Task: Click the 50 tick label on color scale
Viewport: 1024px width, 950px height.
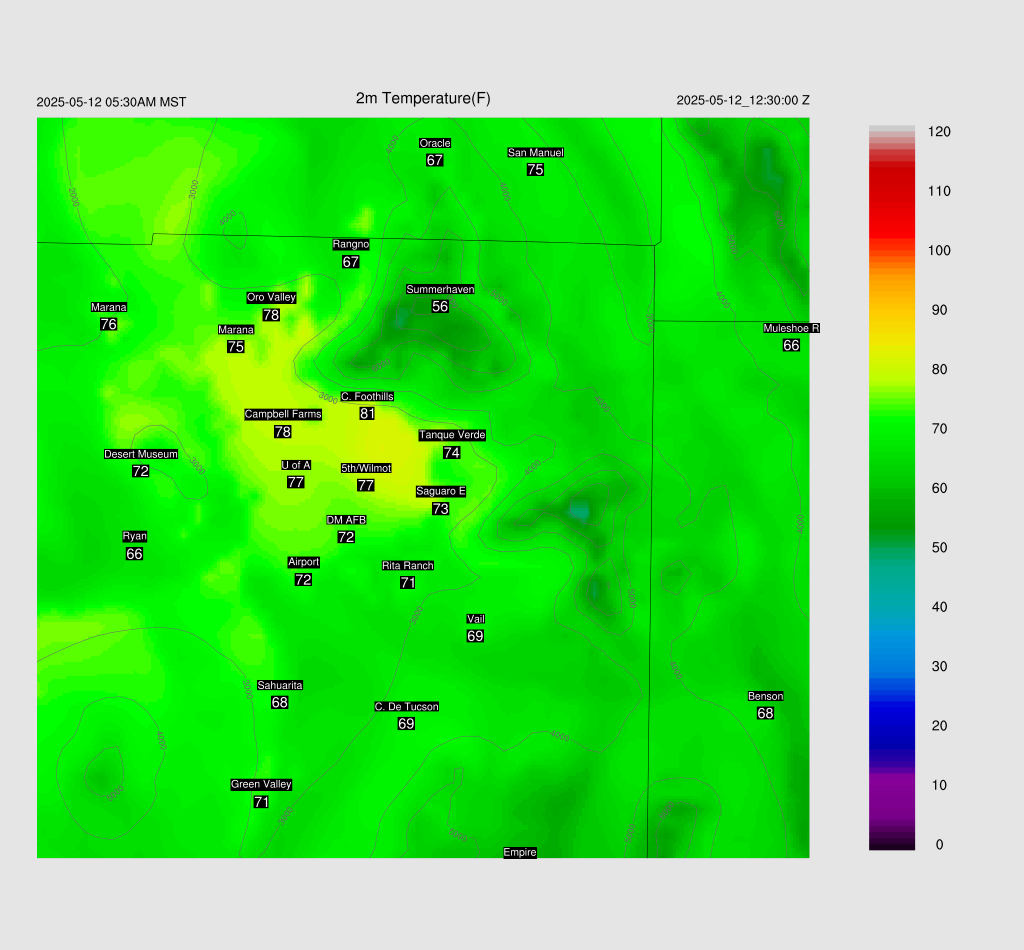Action: click(939, 548)
